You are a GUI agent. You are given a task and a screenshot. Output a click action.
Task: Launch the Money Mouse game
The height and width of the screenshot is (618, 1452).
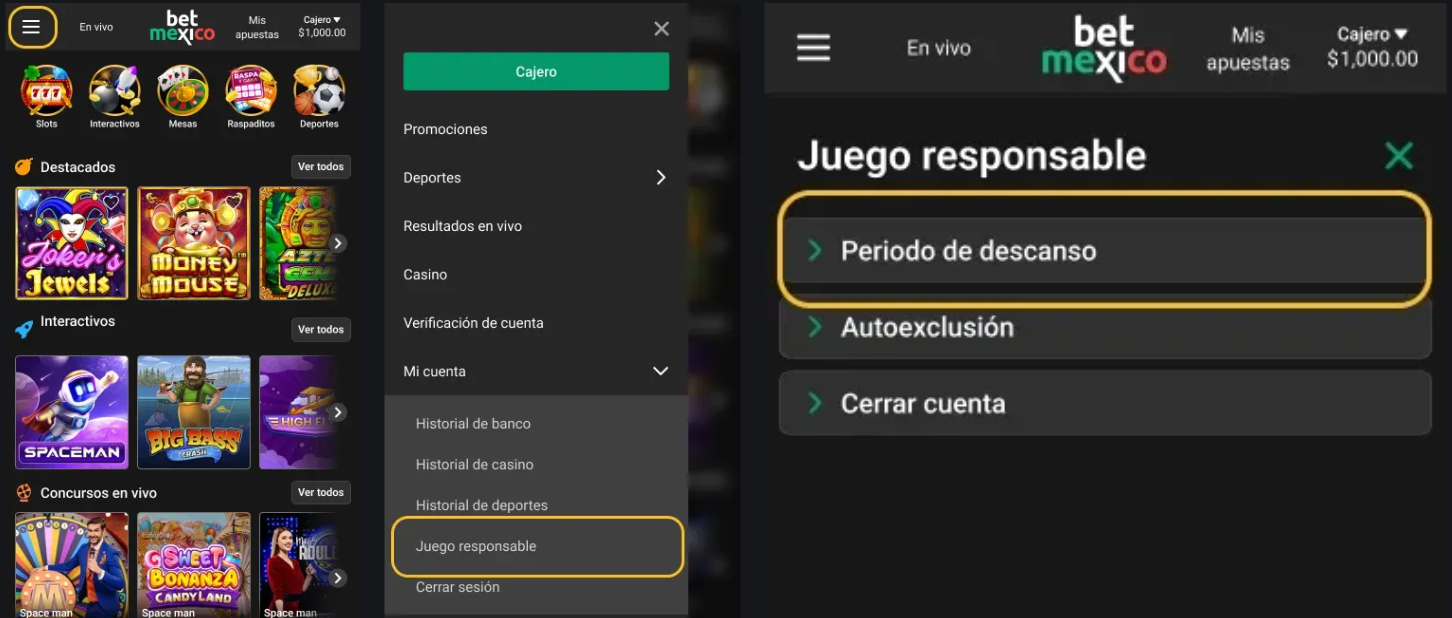point(194,243)
